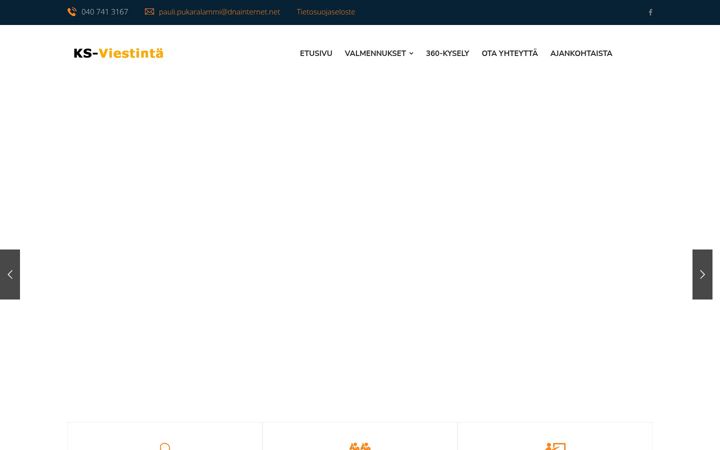Click the orange phone icon
The height and width of the screenshot is (450, 720).
72,12
